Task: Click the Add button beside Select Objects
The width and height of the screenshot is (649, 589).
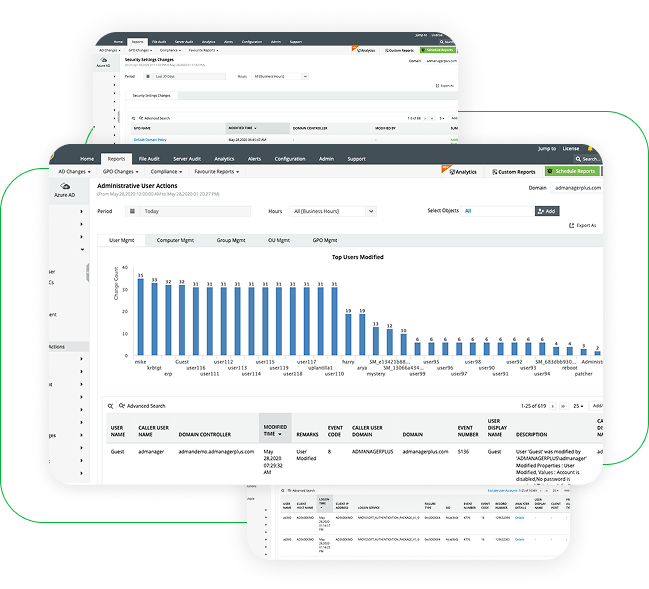Action: pyautogui.click(x=548, y=211)
